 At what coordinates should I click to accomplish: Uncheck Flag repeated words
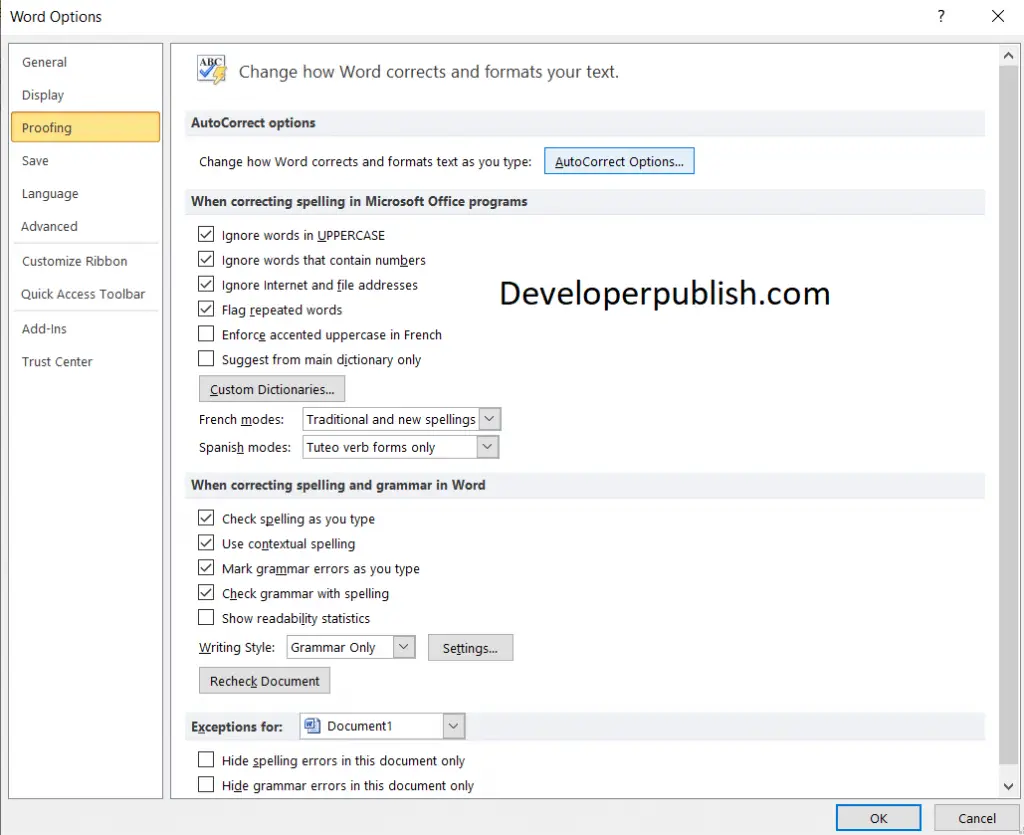pos(206,309)
